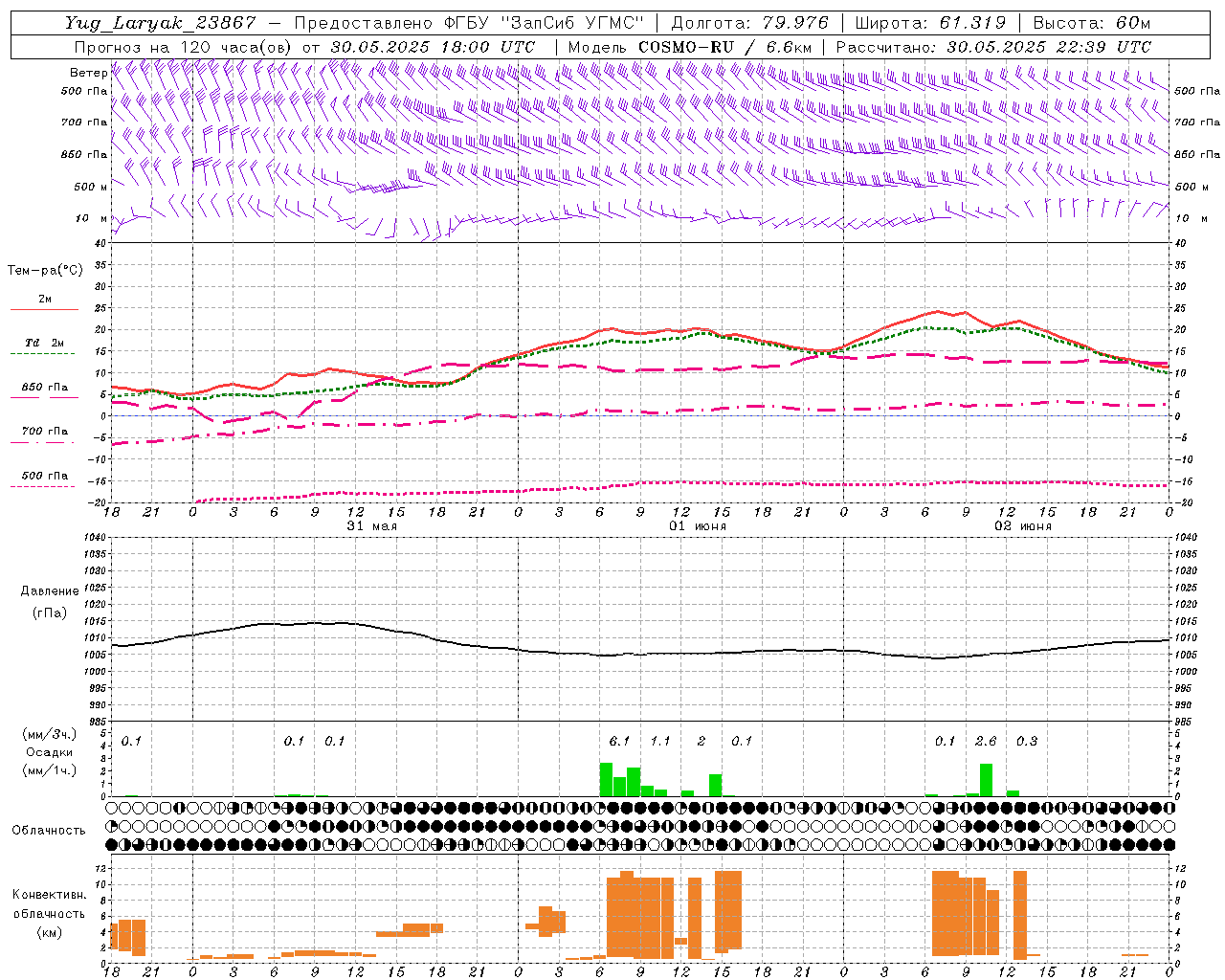1225x980 pixels.
Task: Click the solid red line sample under 2м legend
Action: click(44, 310)
